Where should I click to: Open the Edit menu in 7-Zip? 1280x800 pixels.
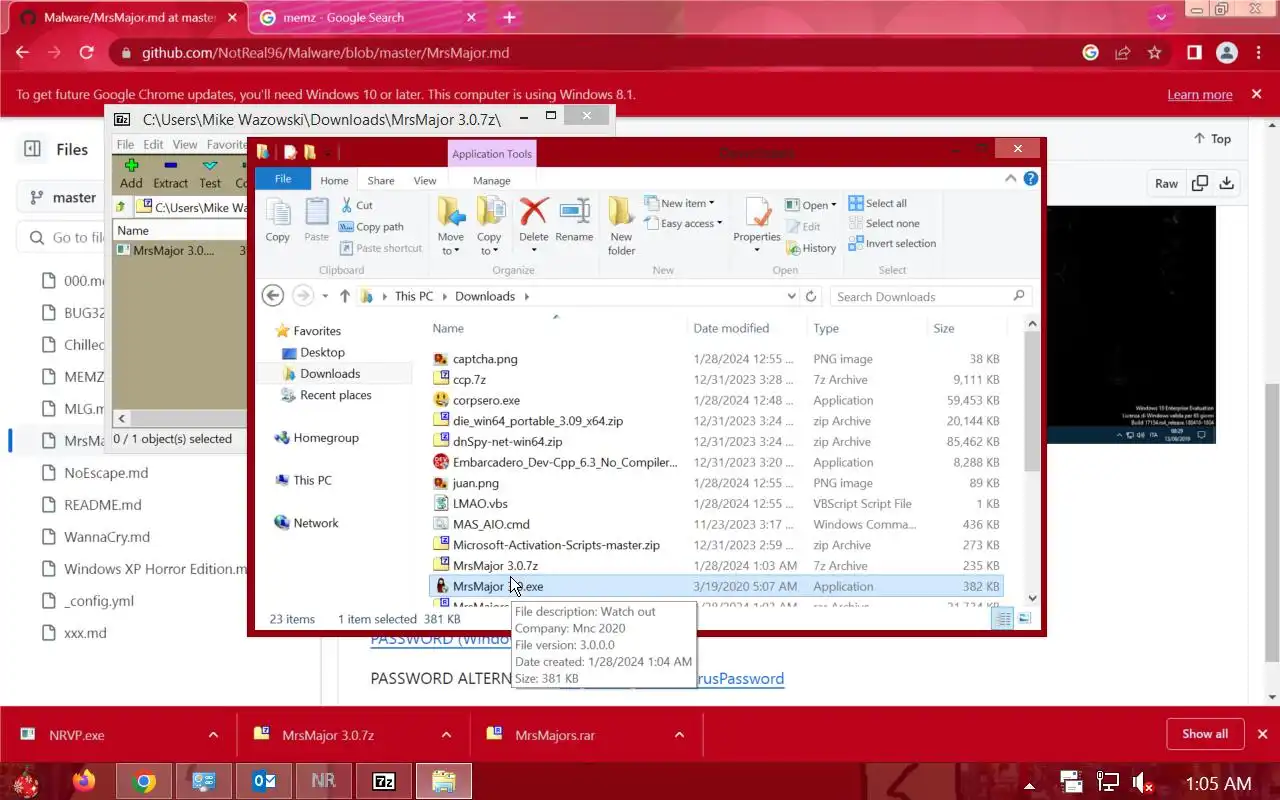153,144
